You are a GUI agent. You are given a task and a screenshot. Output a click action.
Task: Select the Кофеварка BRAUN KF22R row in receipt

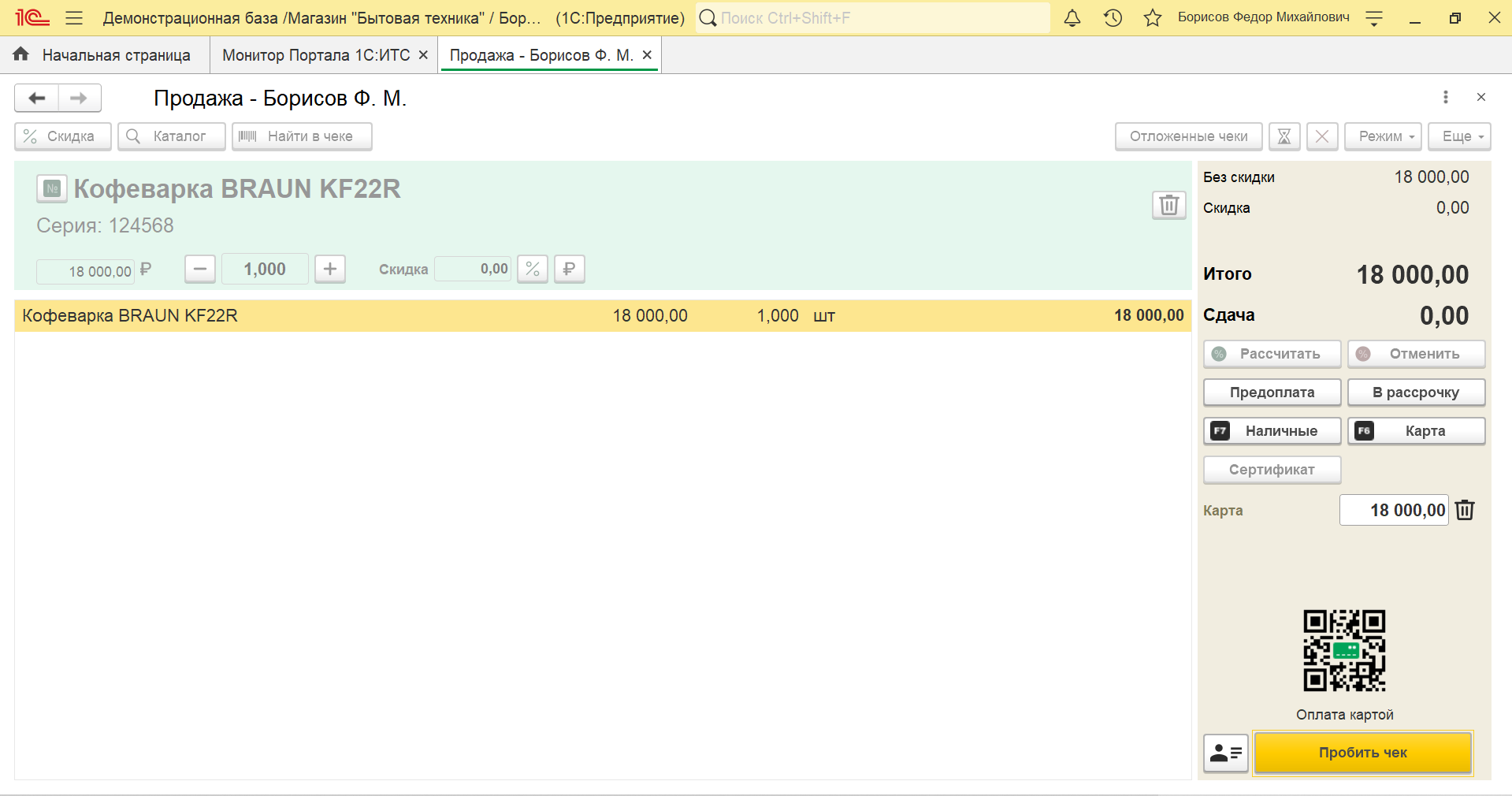603,315
